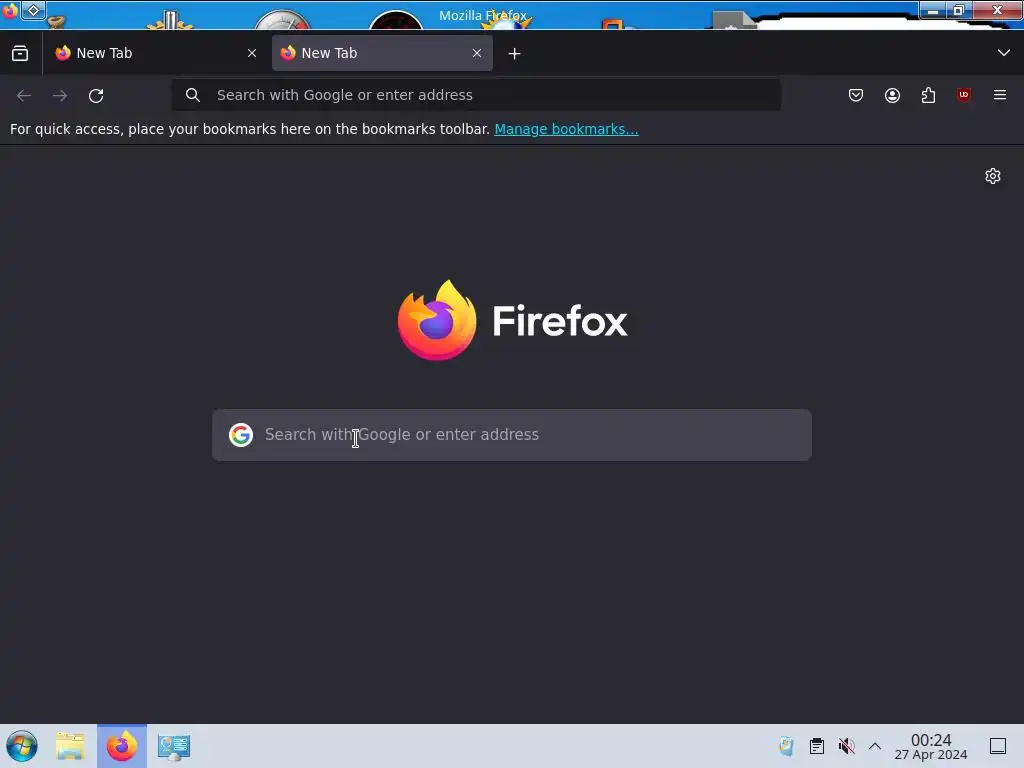
Task: Click the magnifier icon in address bar
Action: tap(193, 95)
